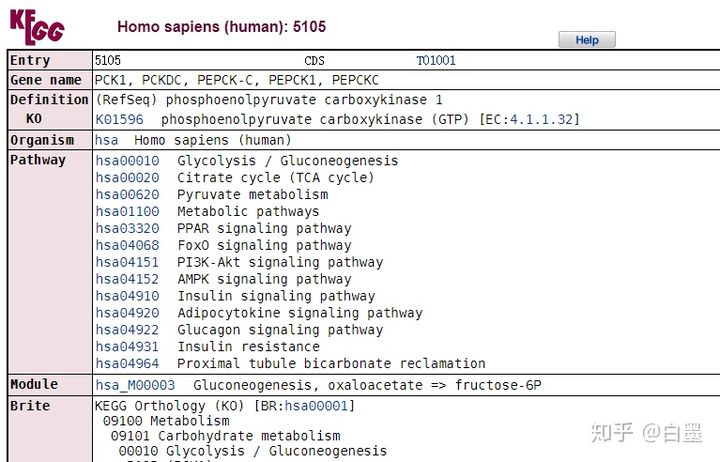
Task: Click entry number 5105 cell
Action: [x=108, y=61]
